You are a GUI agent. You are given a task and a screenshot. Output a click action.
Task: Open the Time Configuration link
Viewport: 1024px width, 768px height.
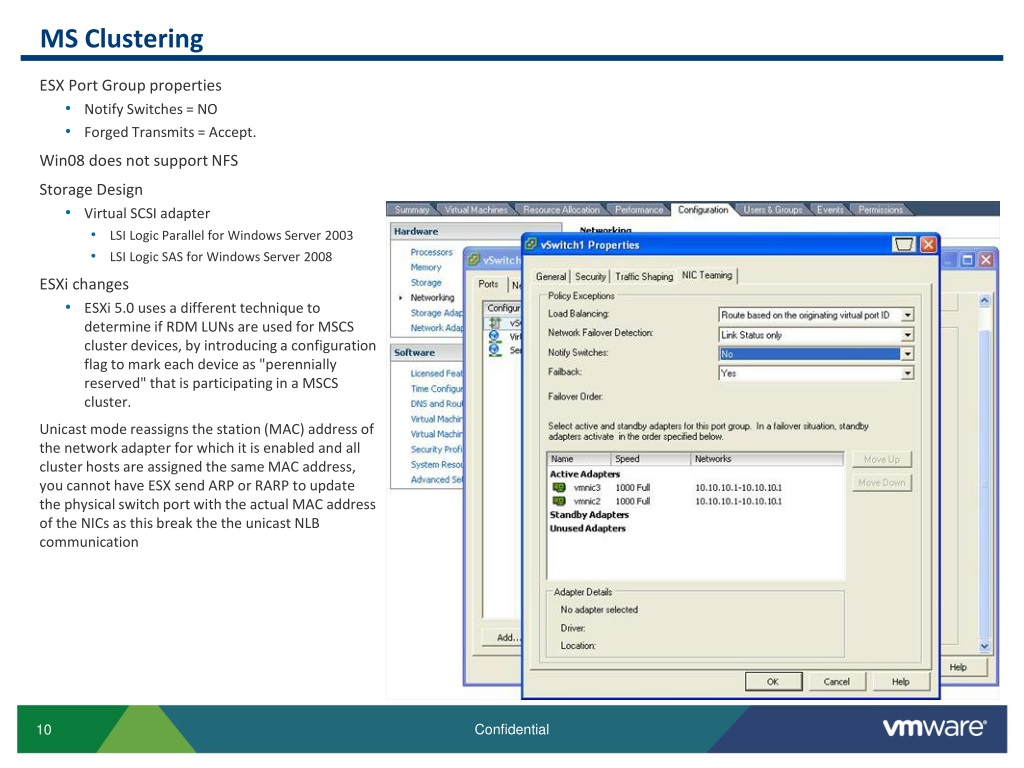pyautogui.click(x=436, y=389)
